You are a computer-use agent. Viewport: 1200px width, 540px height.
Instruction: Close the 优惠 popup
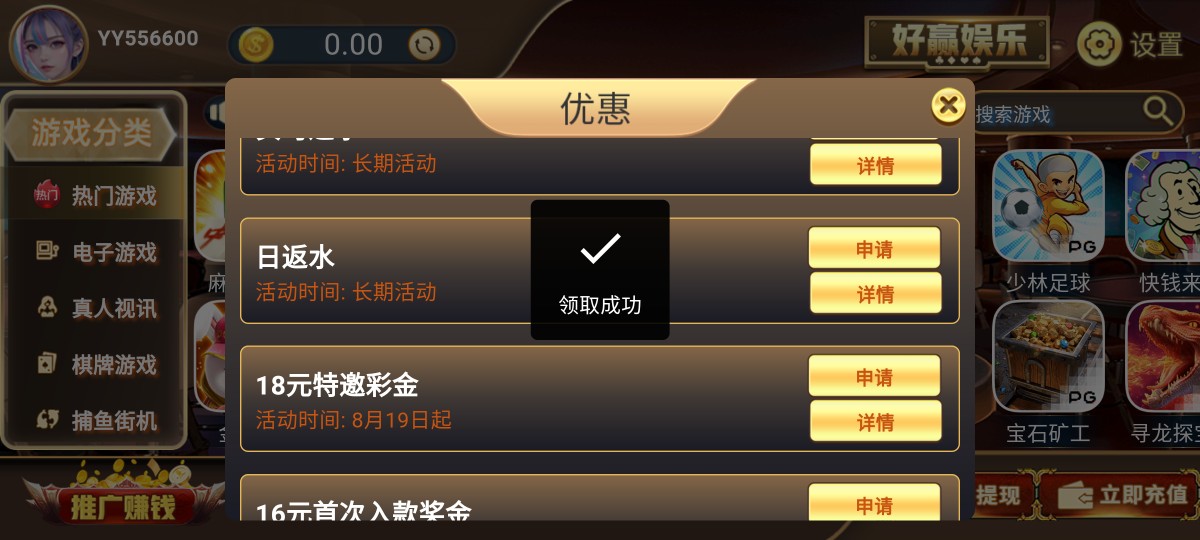947,105
